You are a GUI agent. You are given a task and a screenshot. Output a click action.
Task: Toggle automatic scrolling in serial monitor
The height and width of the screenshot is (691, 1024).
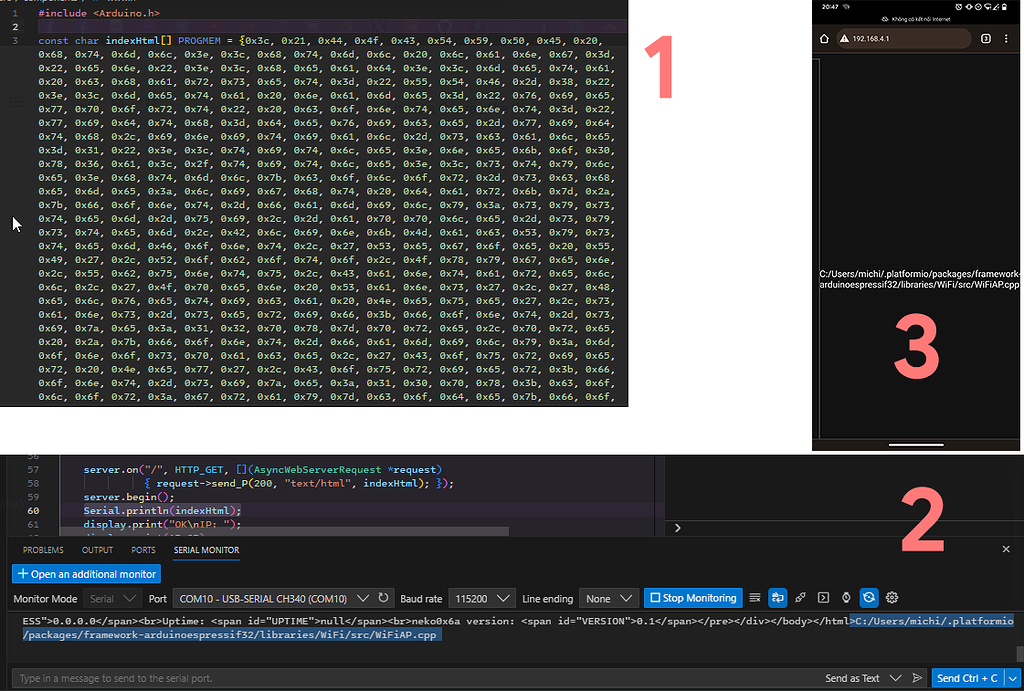[x=778, y=598]
